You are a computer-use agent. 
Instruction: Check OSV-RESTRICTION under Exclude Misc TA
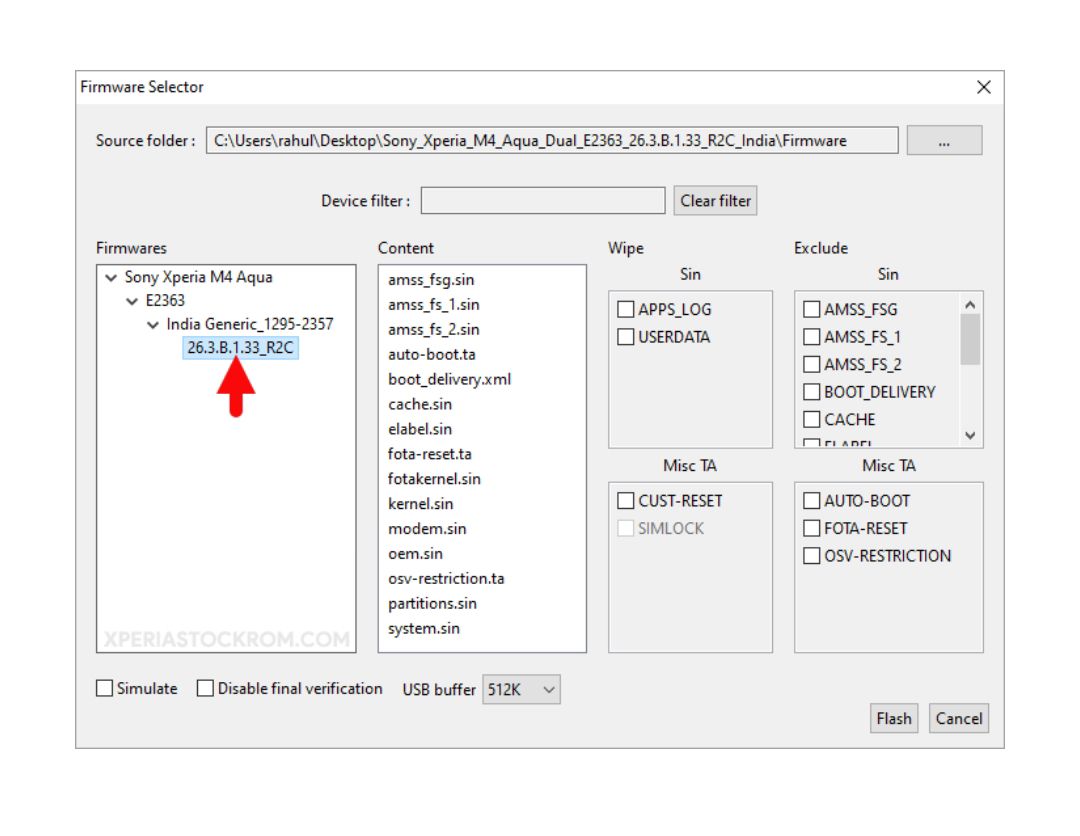point(812,556)
